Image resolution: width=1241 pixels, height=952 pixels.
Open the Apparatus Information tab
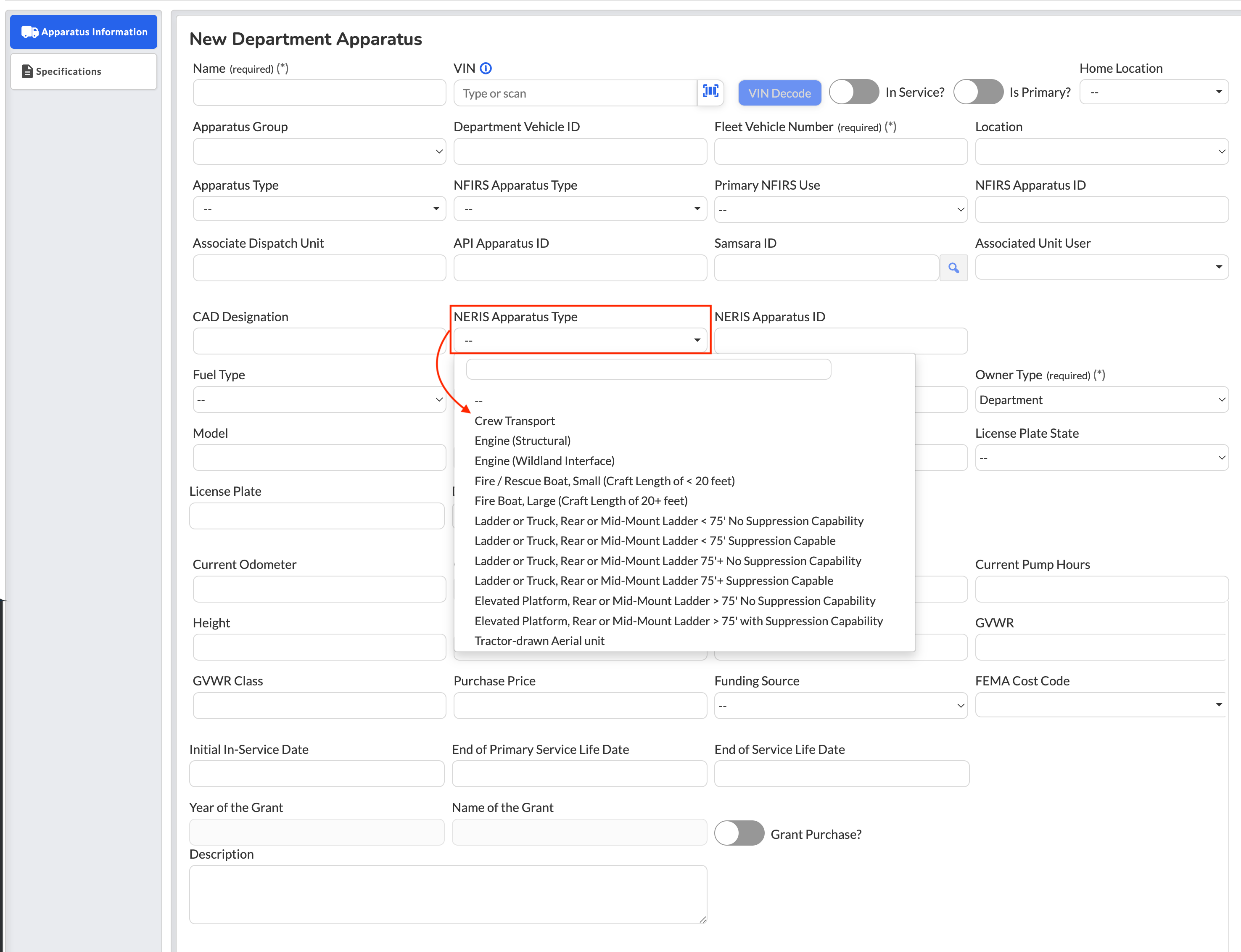coord(84,32)
